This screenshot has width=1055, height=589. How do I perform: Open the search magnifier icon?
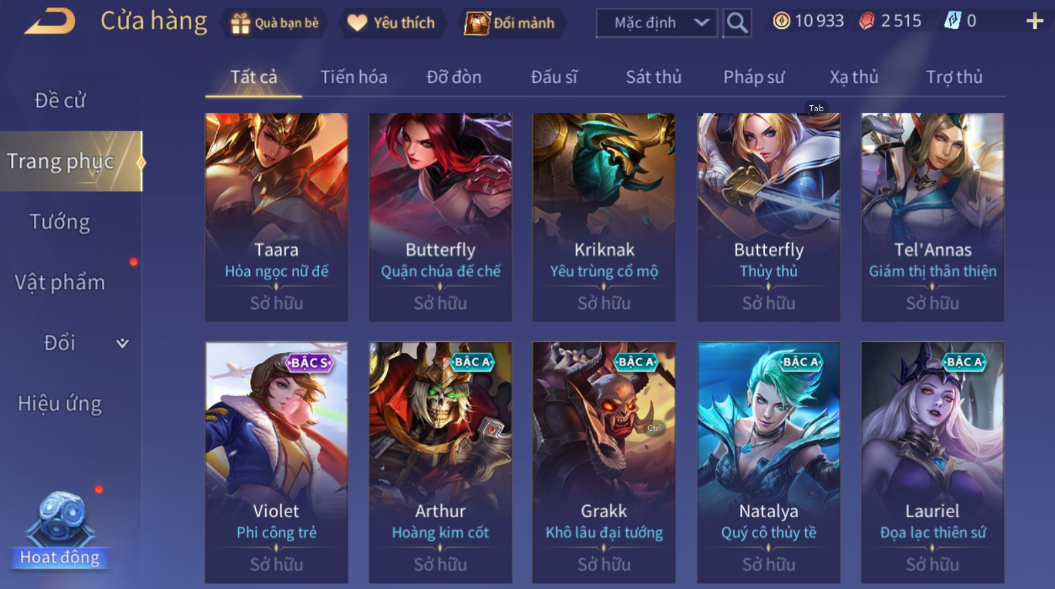click(737, 23)
